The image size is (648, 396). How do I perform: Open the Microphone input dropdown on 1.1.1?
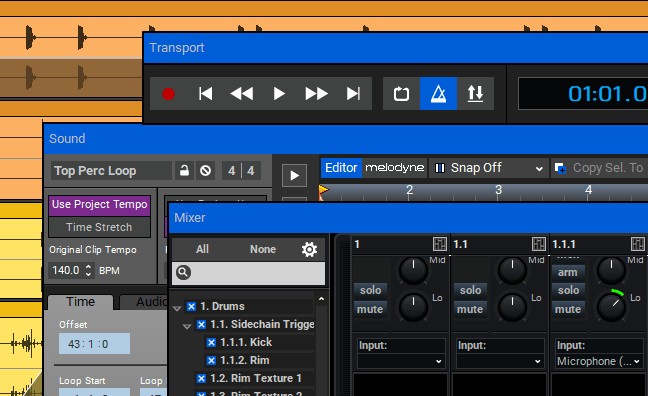(x=599, y=361)
